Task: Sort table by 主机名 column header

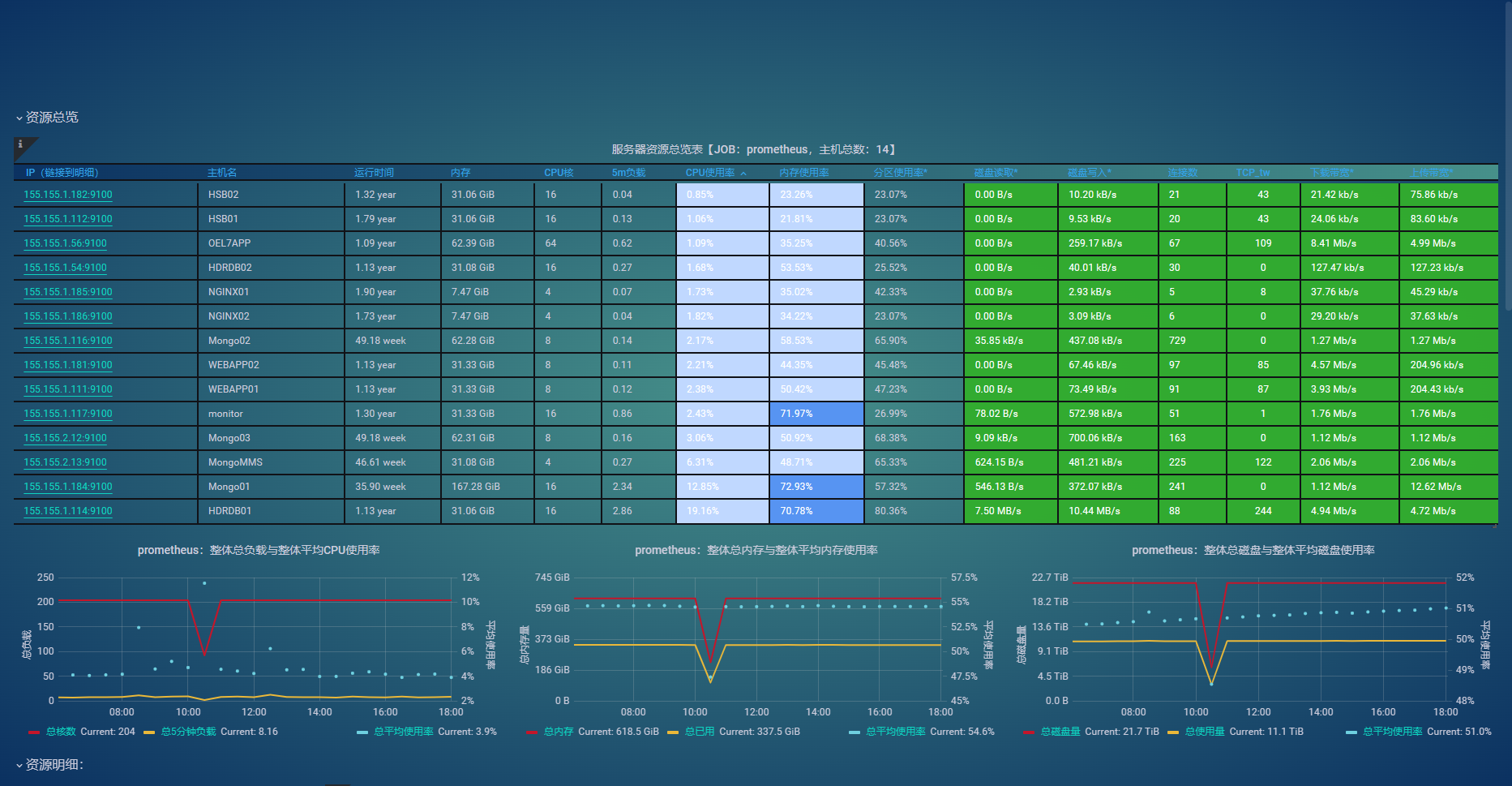Action: tap(222, 173)
